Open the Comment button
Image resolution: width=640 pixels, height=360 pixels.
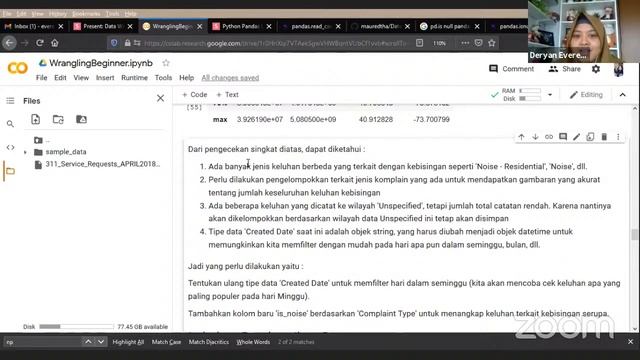[511, 69]
